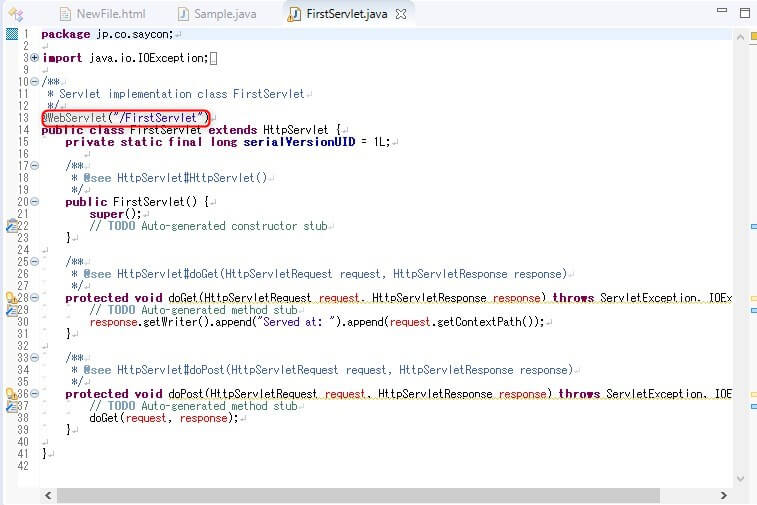Click the editor icon left of NewFile.html tab
757x505 pixels.
[x=16, y=15]
